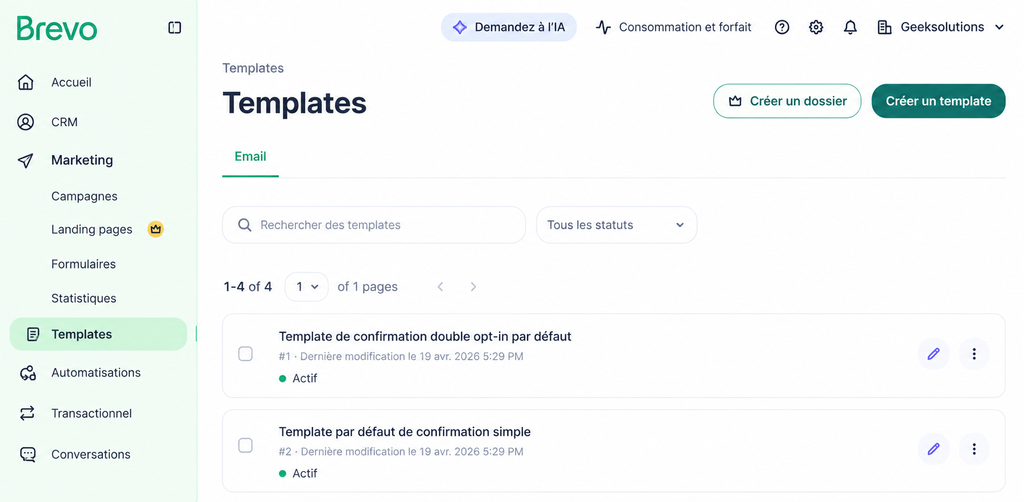Open Template de confirmation double opt-in par défaut

click(x=425, y=337)
